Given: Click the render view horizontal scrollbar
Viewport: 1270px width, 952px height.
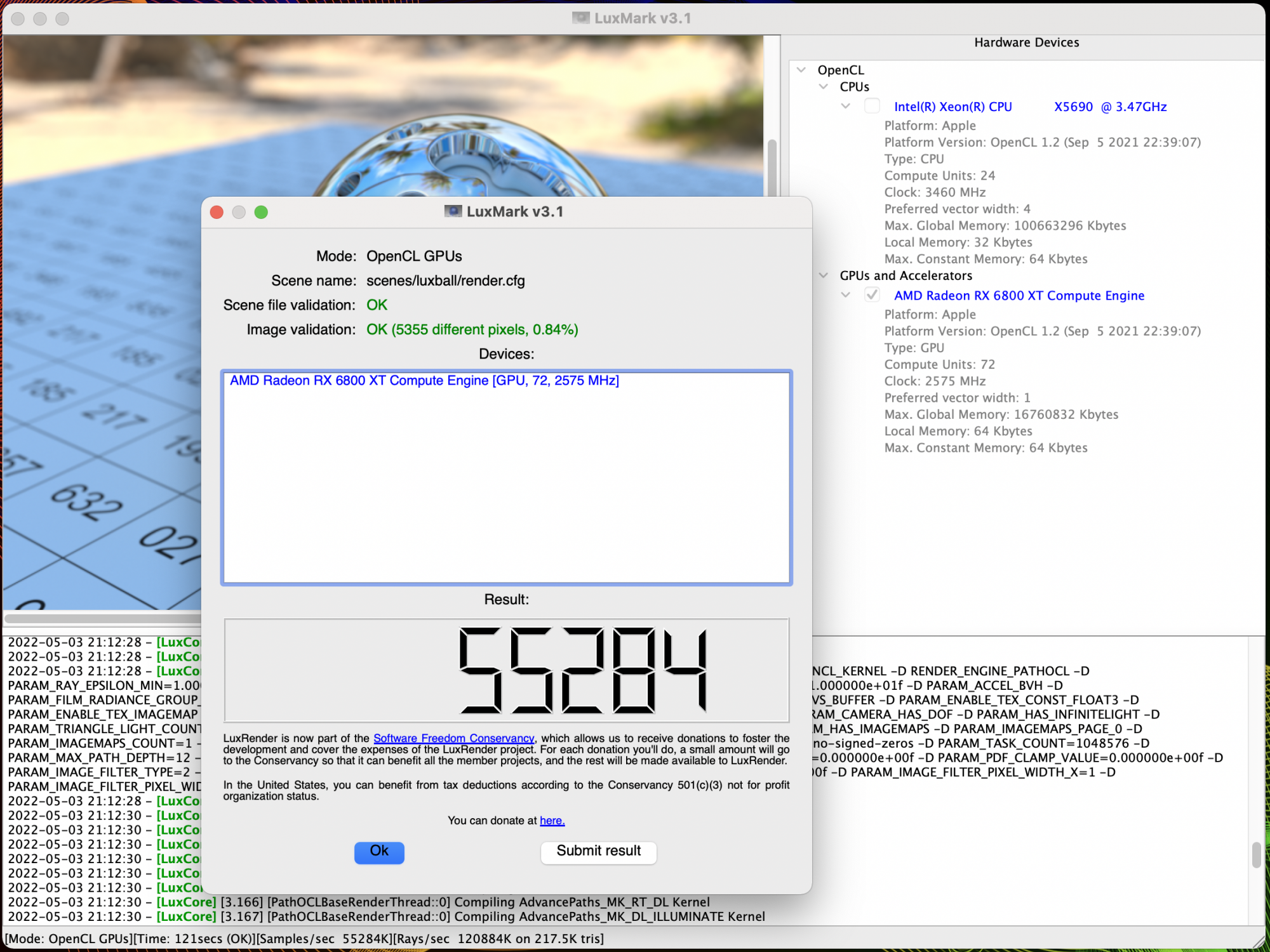Looking at the screenshot, I should point(102,618).
